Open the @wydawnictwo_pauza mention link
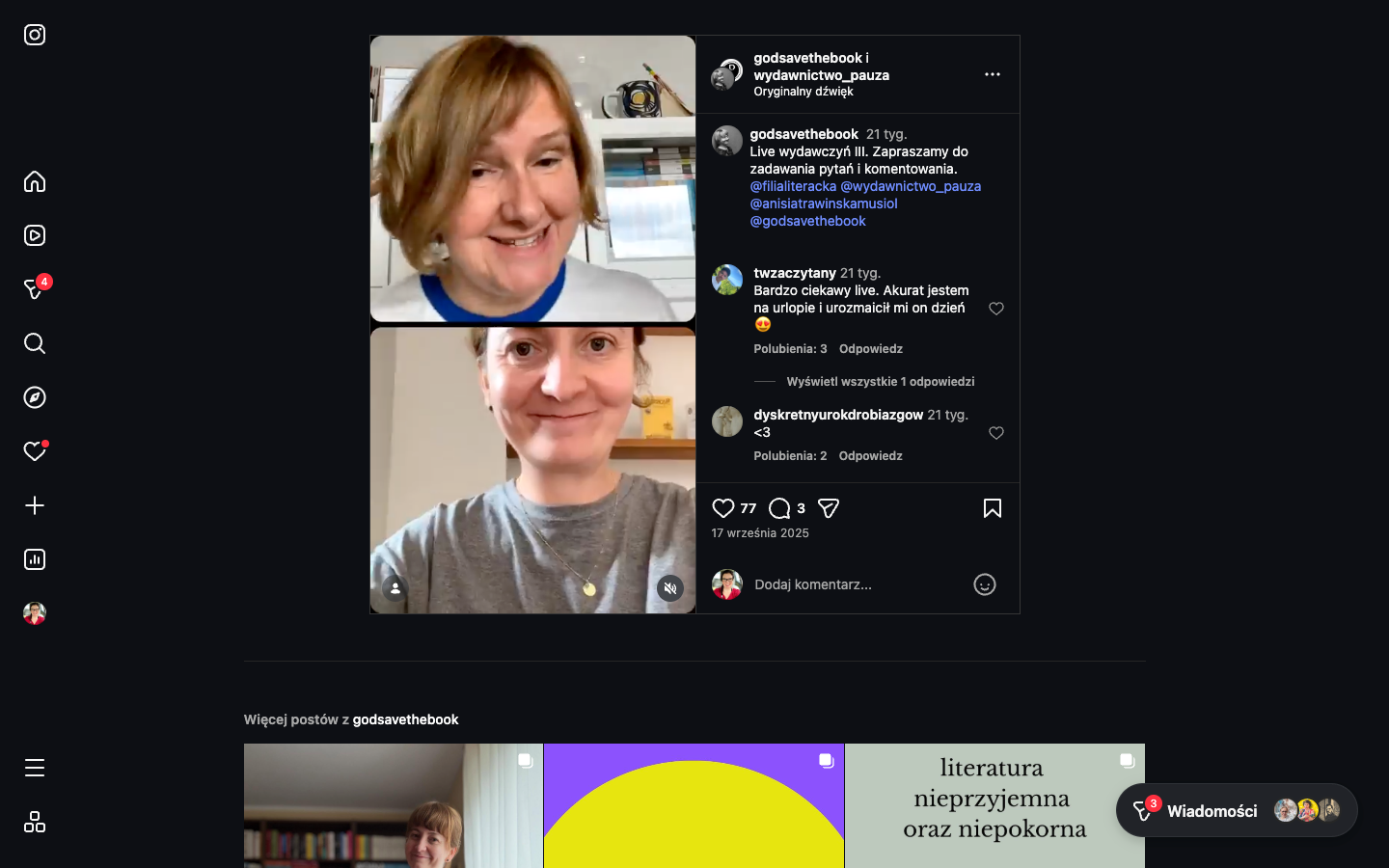 pyautogui.click(x=910, y=186)
